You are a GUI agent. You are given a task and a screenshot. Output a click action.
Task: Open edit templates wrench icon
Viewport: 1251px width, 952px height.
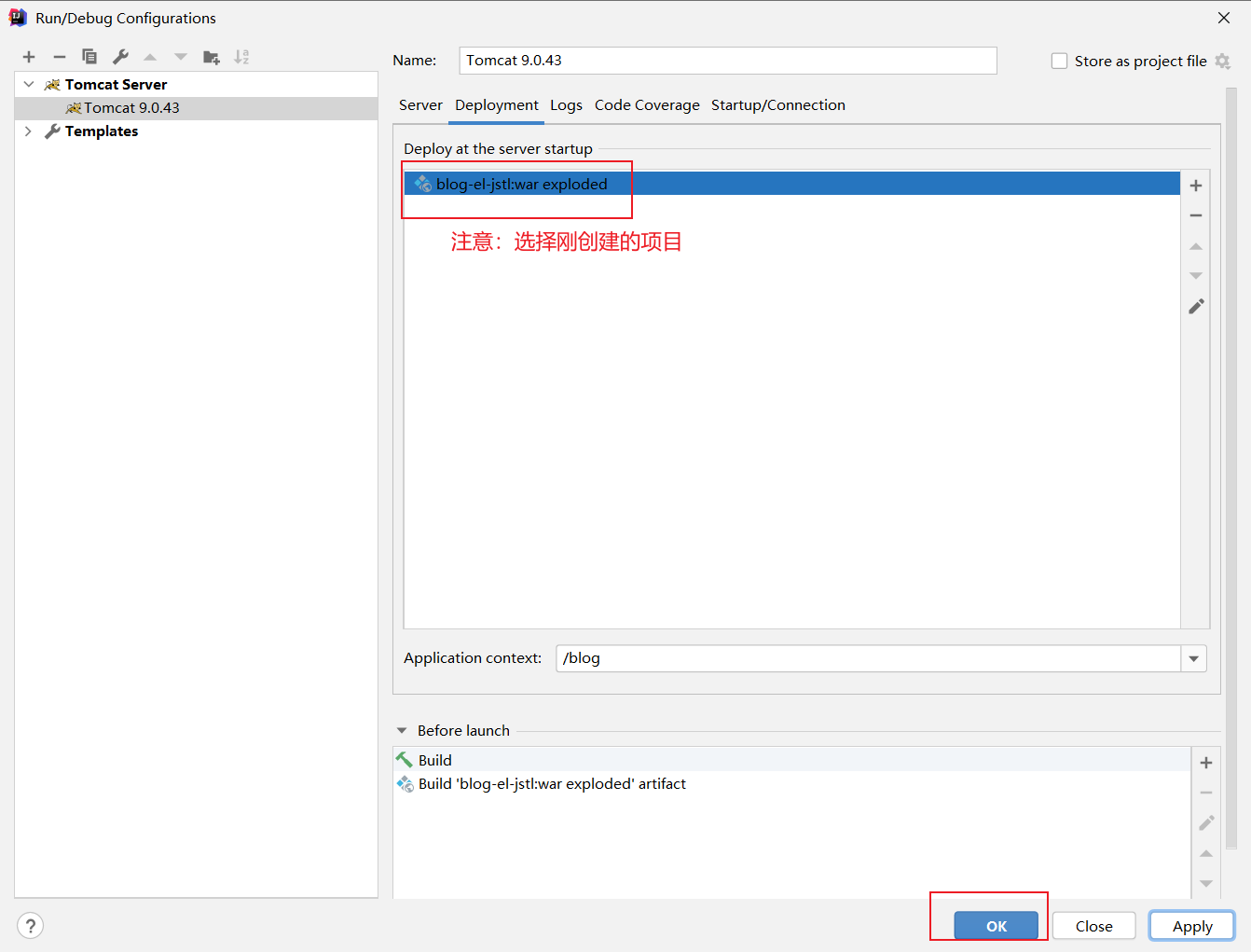[x=120, y=57]
